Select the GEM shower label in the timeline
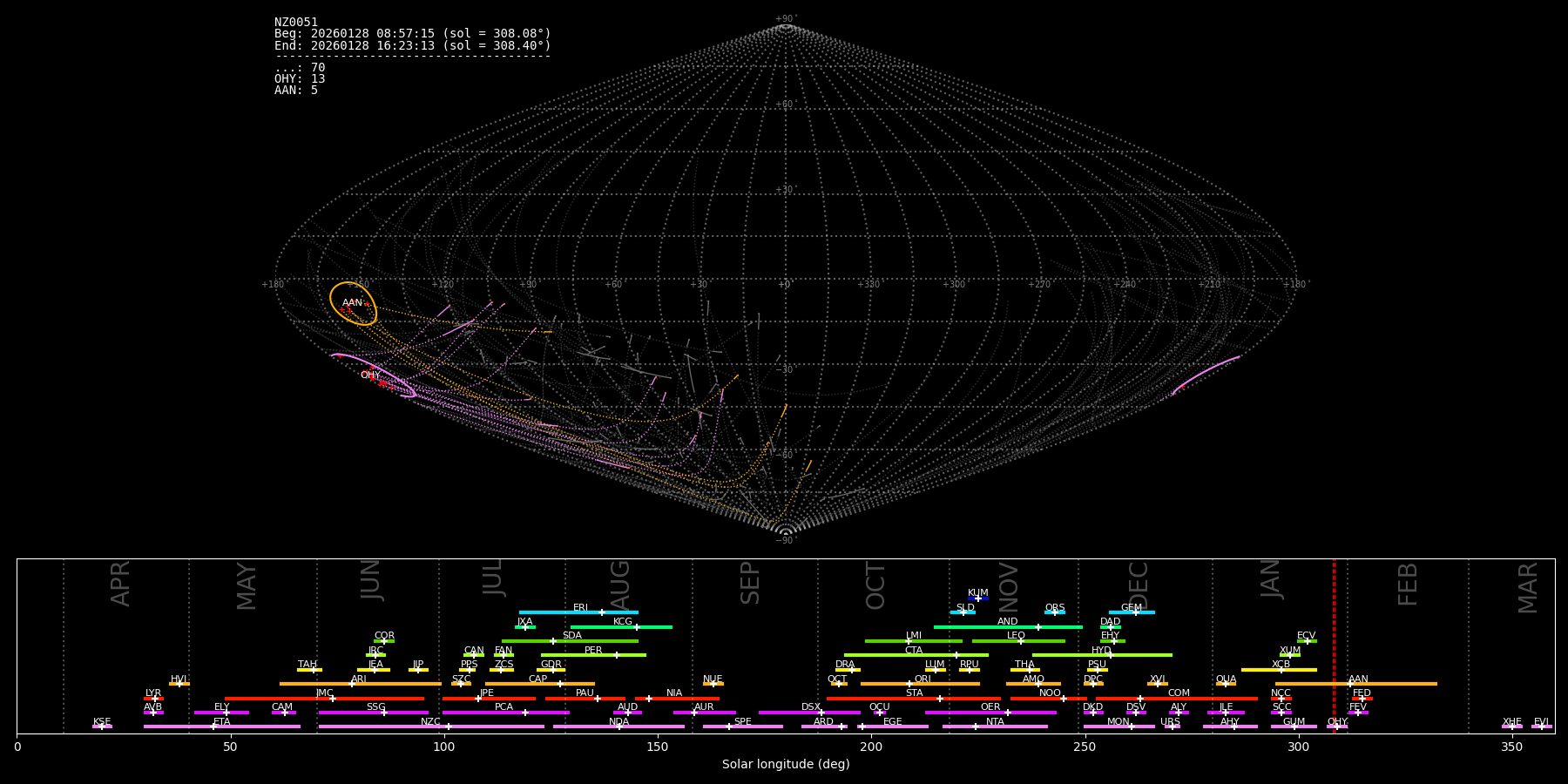 (1132, 608)
